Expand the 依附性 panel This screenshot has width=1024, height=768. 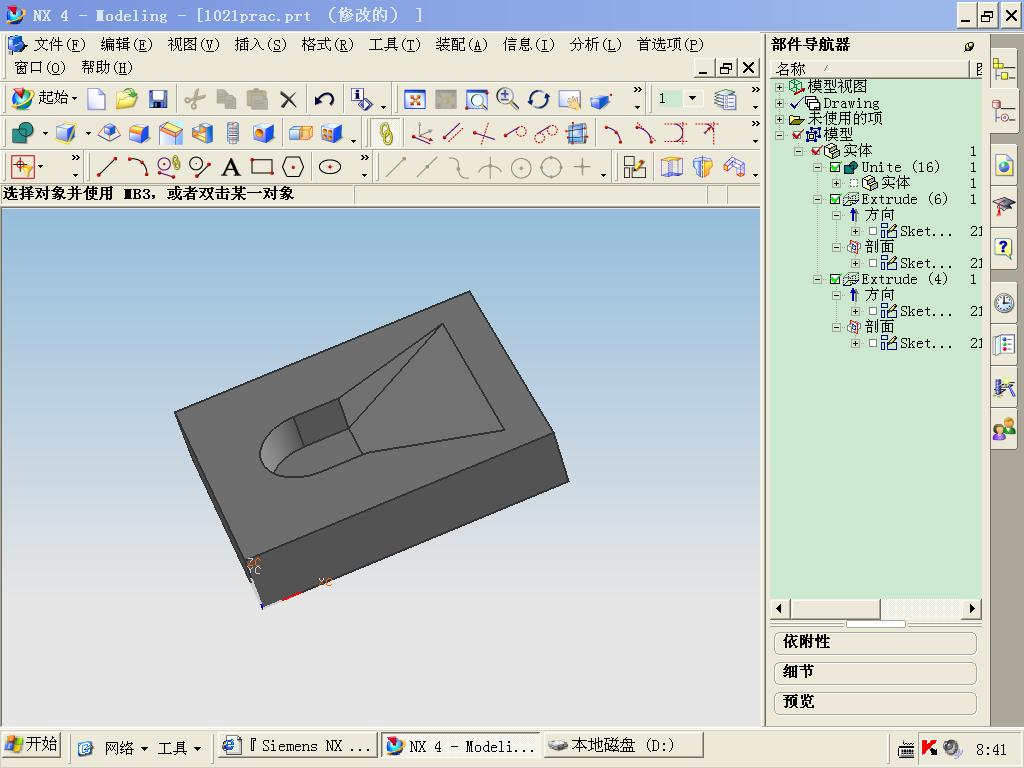pos(874,643)
